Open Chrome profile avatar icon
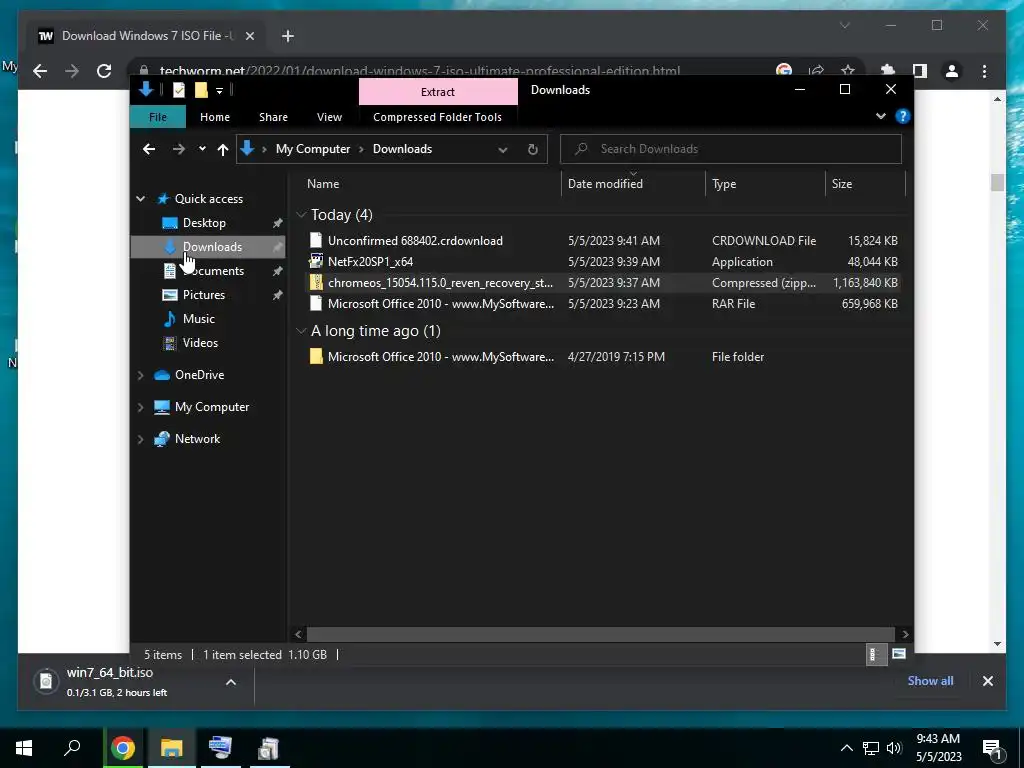 [952, 71]
